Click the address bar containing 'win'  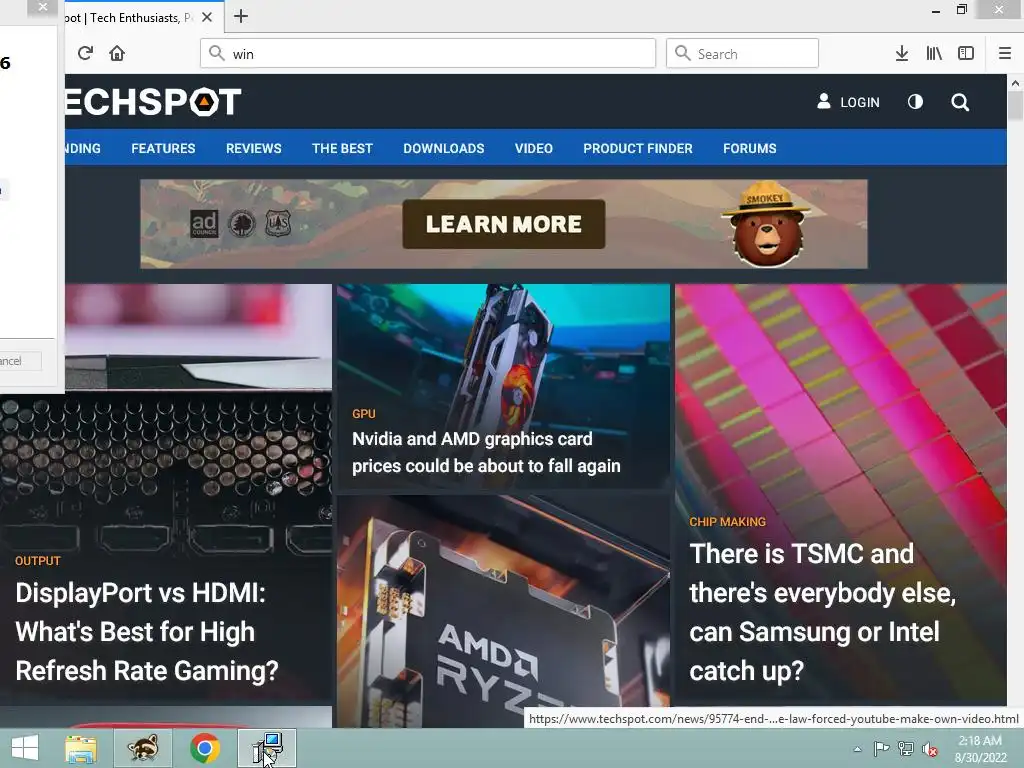428,54
